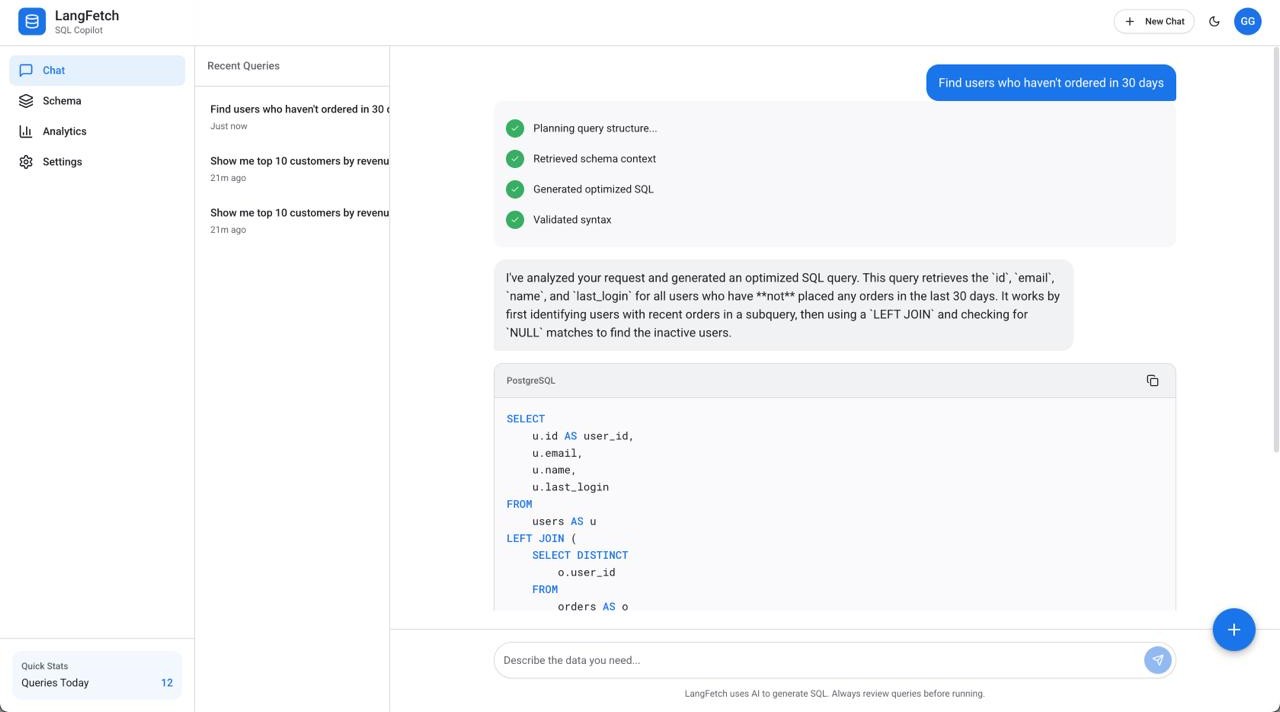Open Settings from the sidebar
Viewport: 1280px width, 712px height.
(x=61, y=161)
